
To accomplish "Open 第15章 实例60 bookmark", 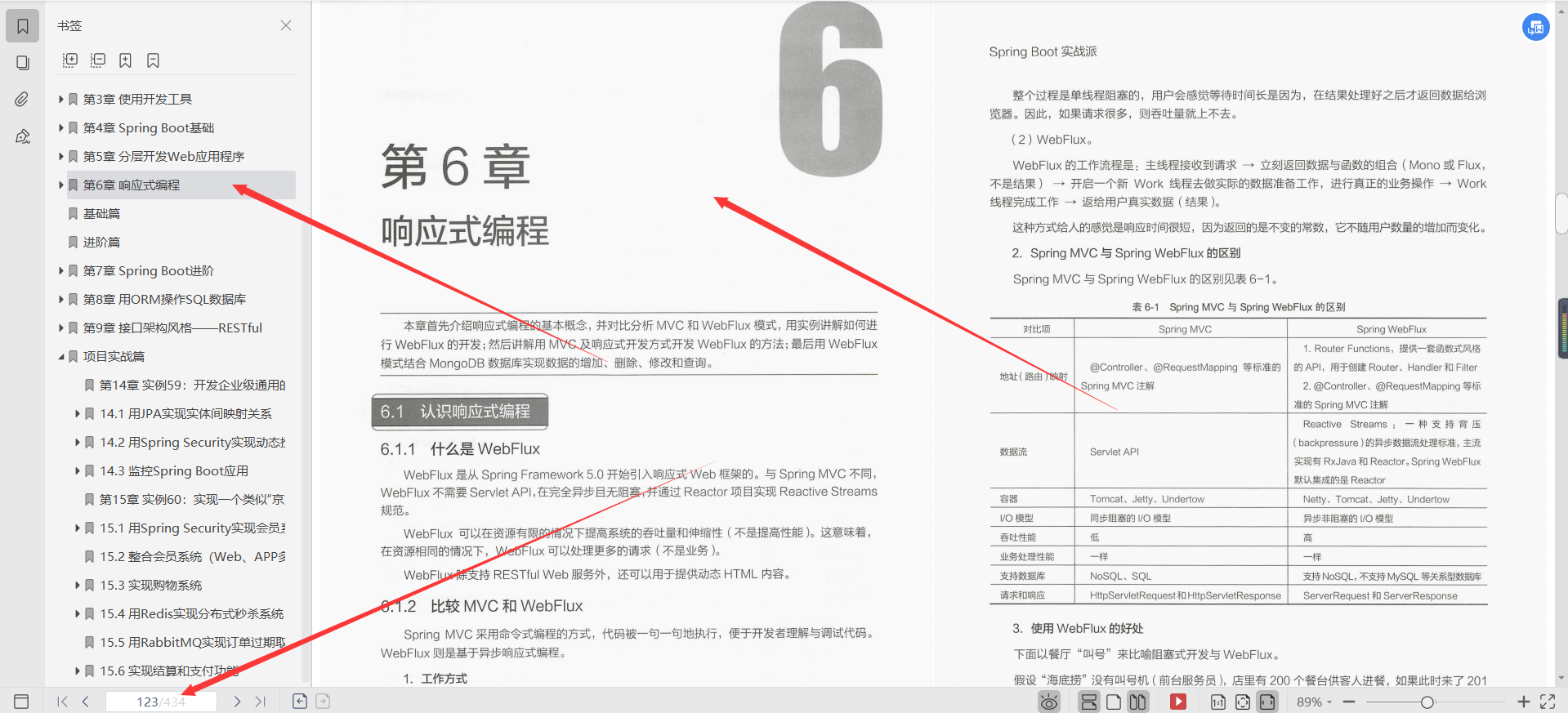I will 192,499.
